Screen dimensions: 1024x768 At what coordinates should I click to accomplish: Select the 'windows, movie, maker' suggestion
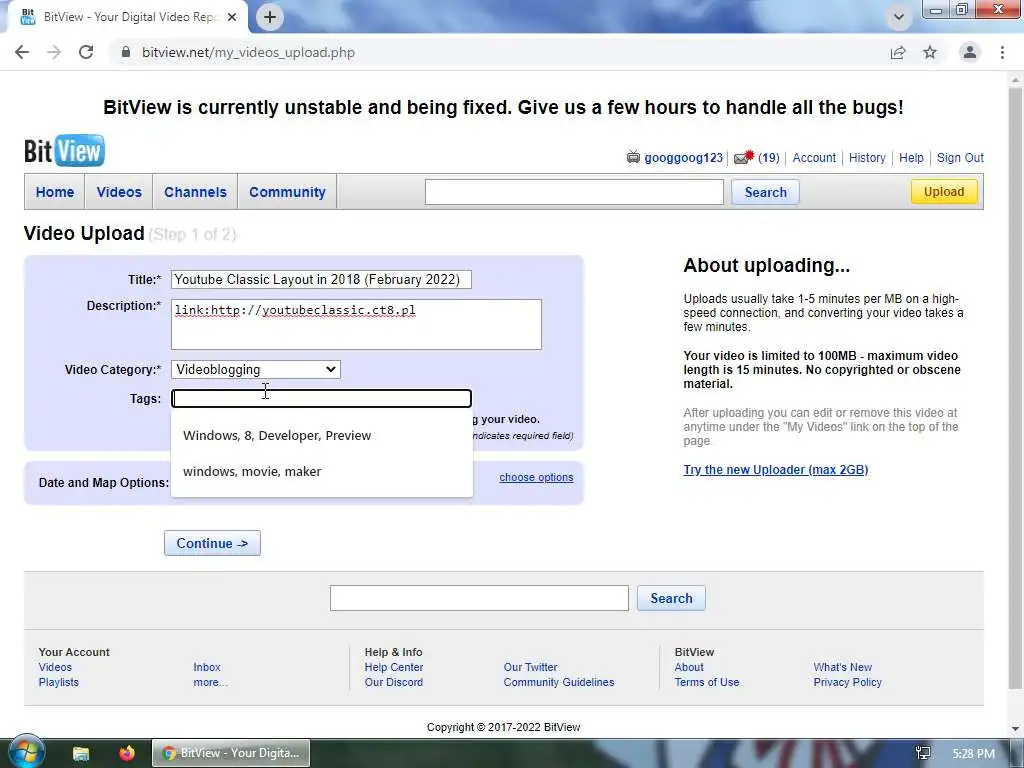click(322, 472)
